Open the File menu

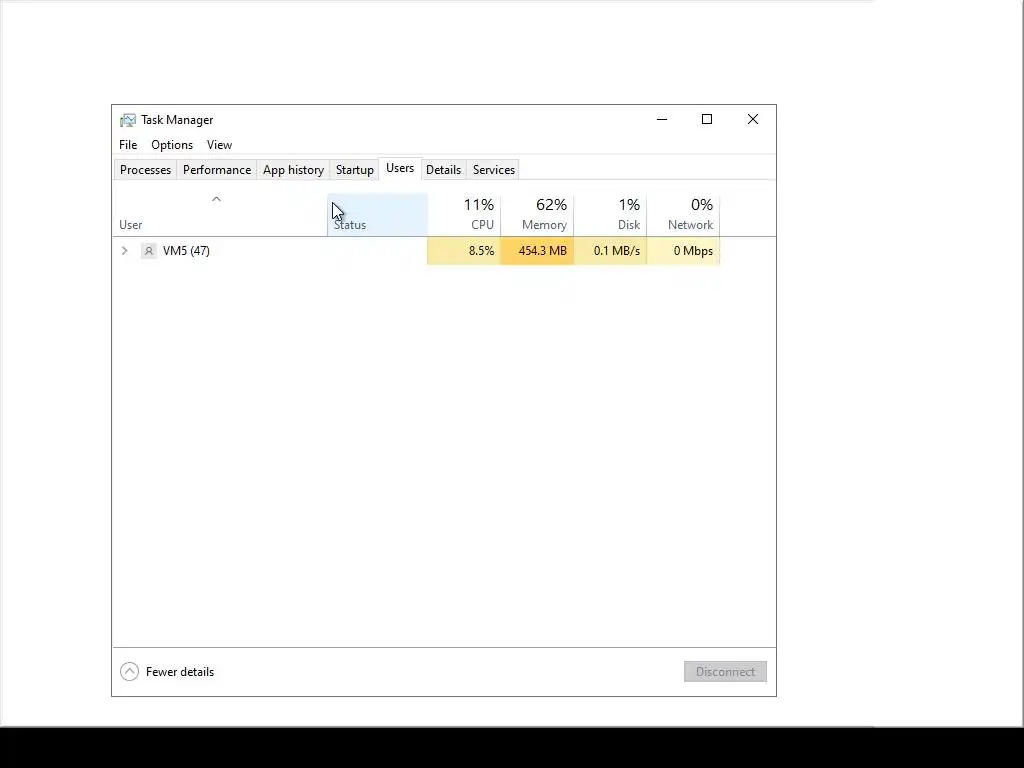(128, 145)
